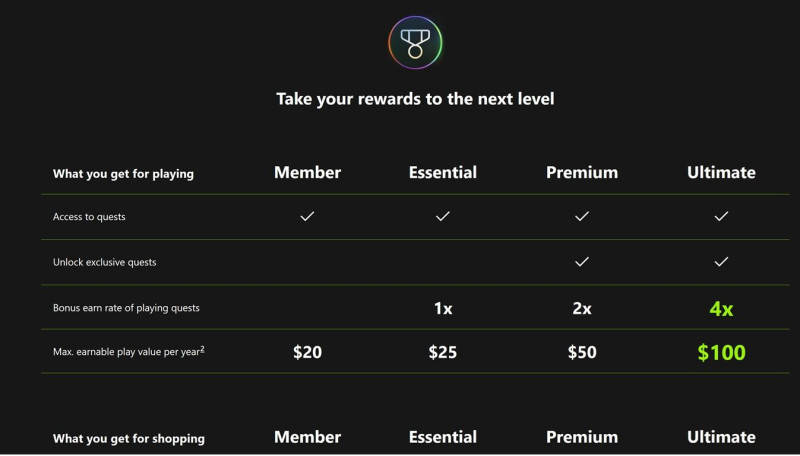This screenshot has height=456, width=800.
Task: Click Essential checkmark for Access to quests
Action: pyautogui.click(x=443, y=216)
